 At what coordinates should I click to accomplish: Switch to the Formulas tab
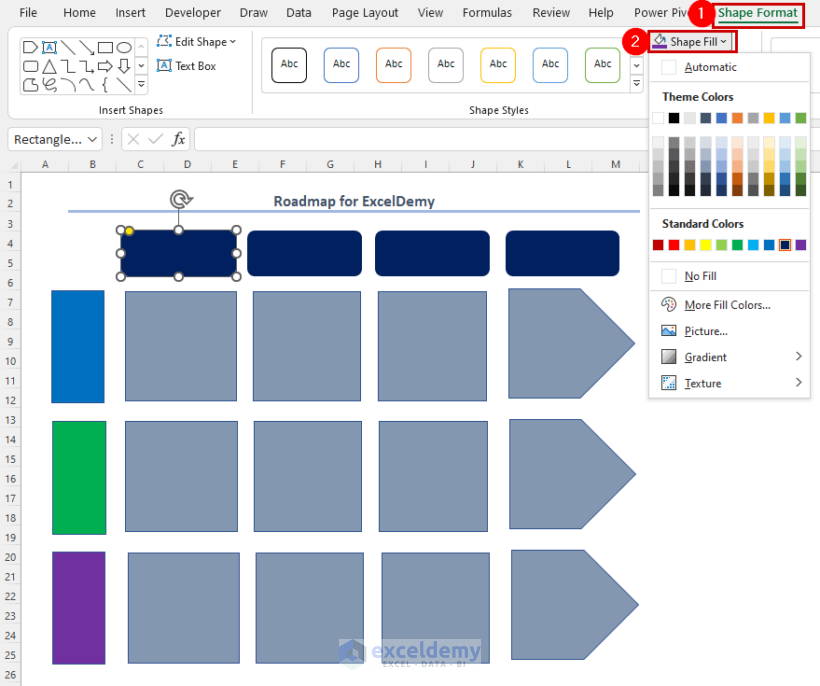tap(487, 13)
